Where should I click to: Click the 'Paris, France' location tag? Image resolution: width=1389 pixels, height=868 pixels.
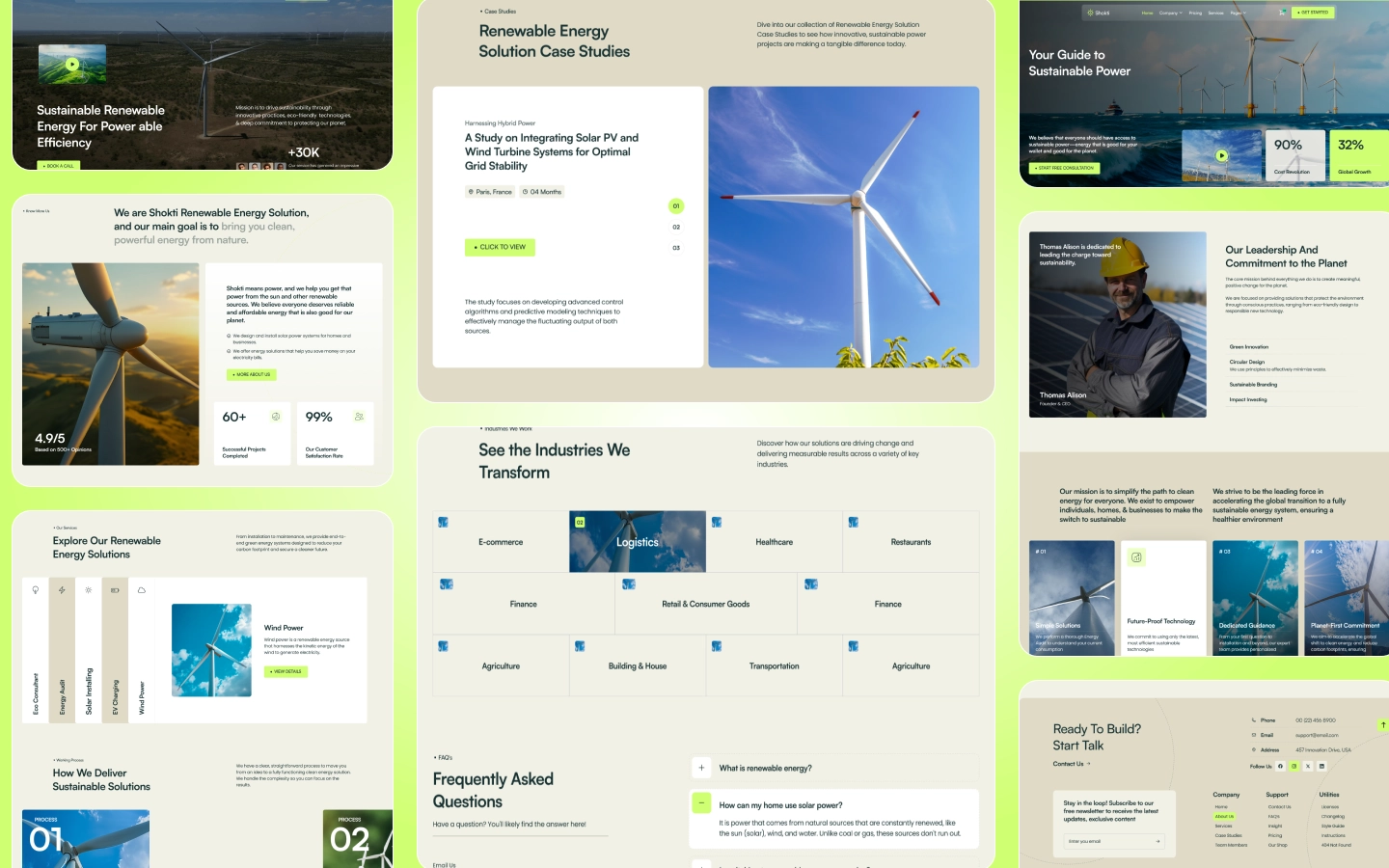(490, 192)
